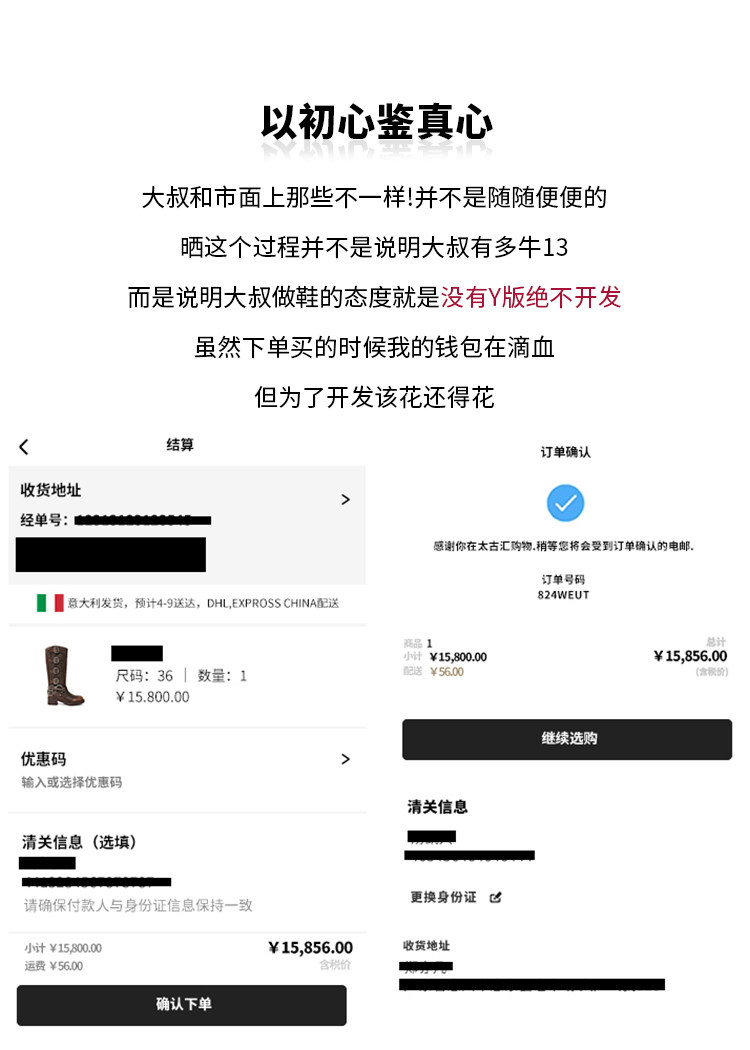Click the 以初心鉴真心 headline

(x=376, y=122)
